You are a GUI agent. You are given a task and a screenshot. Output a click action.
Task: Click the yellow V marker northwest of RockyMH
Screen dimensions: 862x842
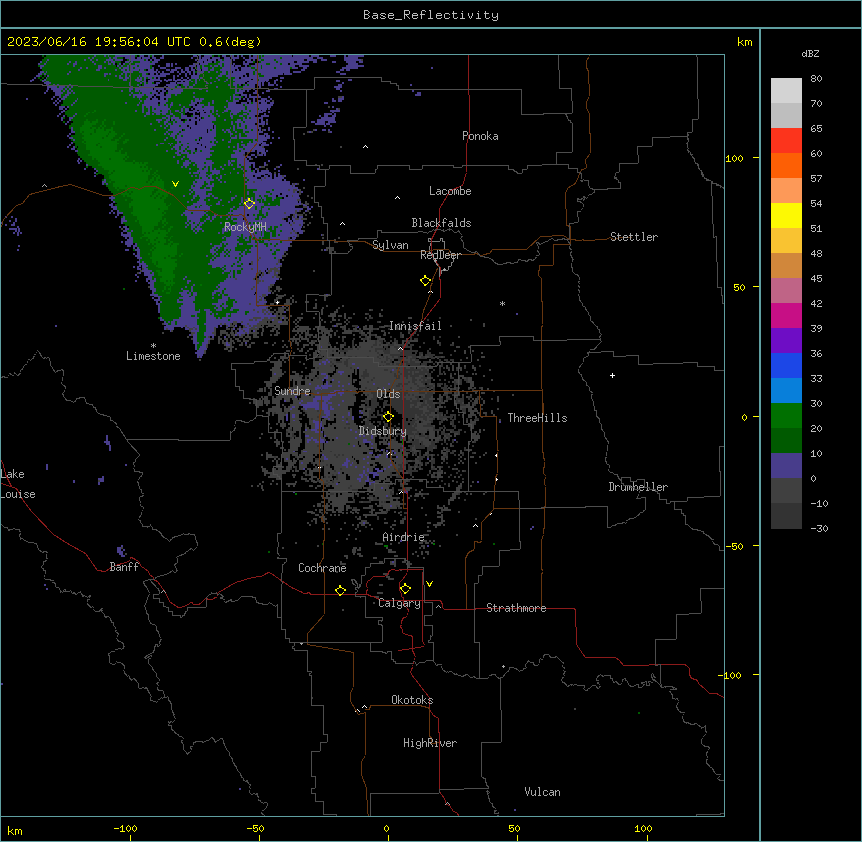[x=175, y=184]
